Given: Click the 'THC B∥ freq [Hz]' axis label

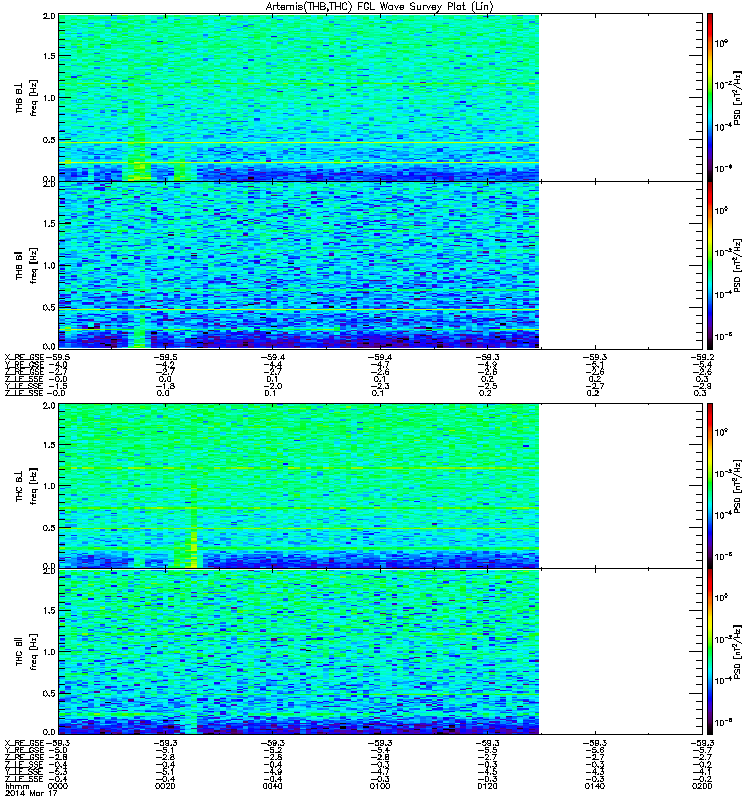Looking at the screenshot, I should coord(26,652).
